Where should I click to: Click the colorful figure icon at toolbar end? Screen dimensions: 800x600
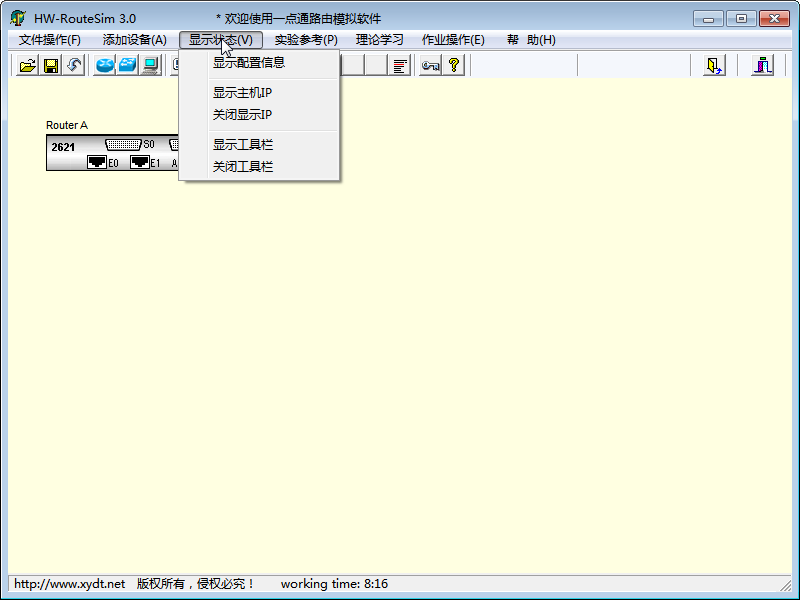(x=763, y=65)
